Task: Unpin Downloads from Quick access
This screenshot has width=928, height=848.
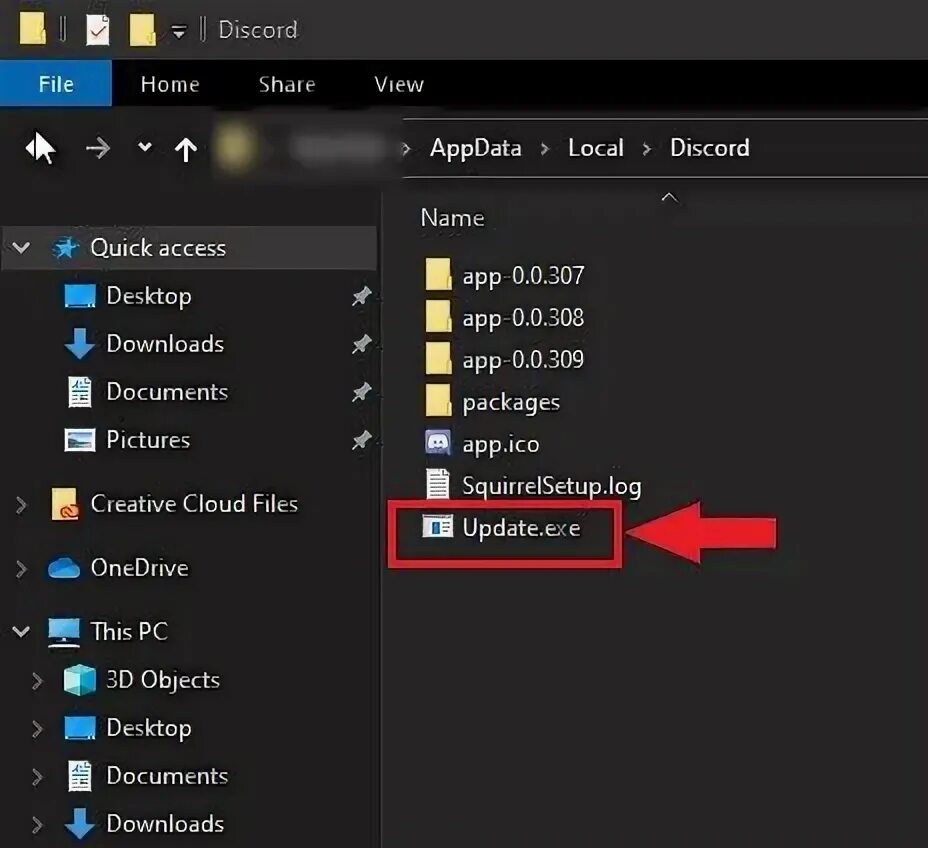Action: 361,344
